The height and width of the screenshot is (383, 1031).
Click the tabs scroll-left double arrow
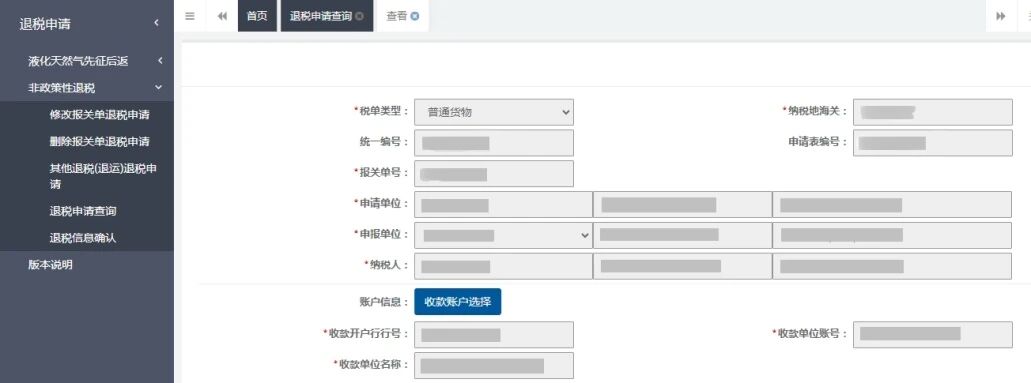(222, 16)
